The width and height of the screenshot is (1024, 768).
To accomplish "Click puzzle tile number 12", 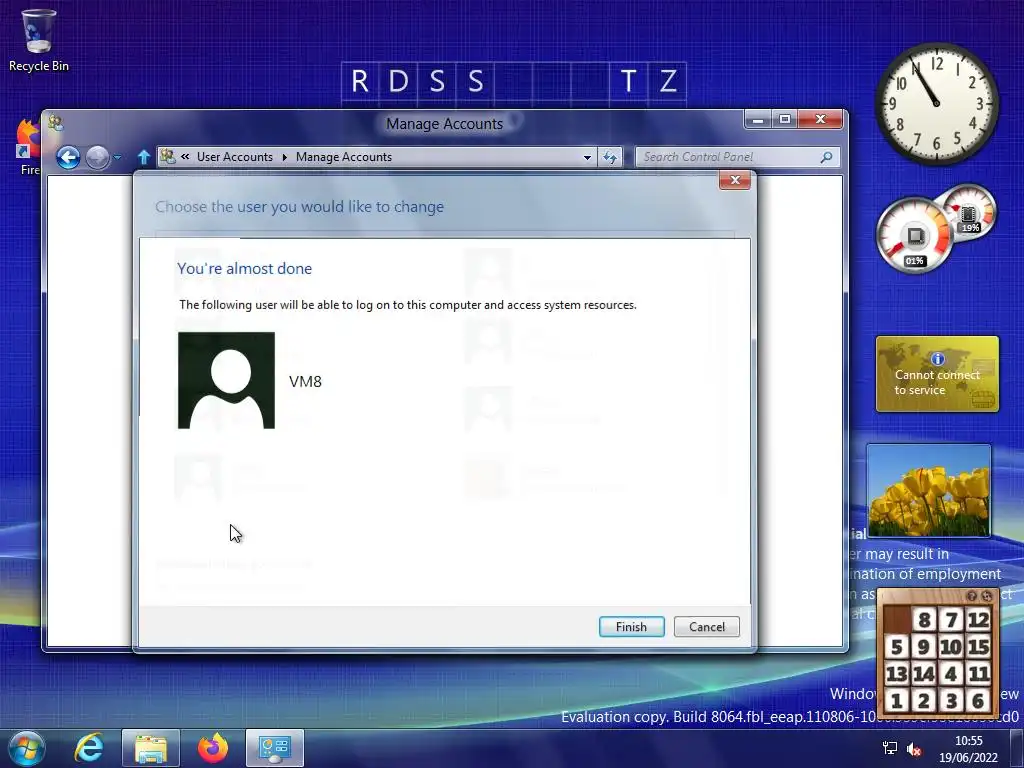I will [x=978, y=619].
